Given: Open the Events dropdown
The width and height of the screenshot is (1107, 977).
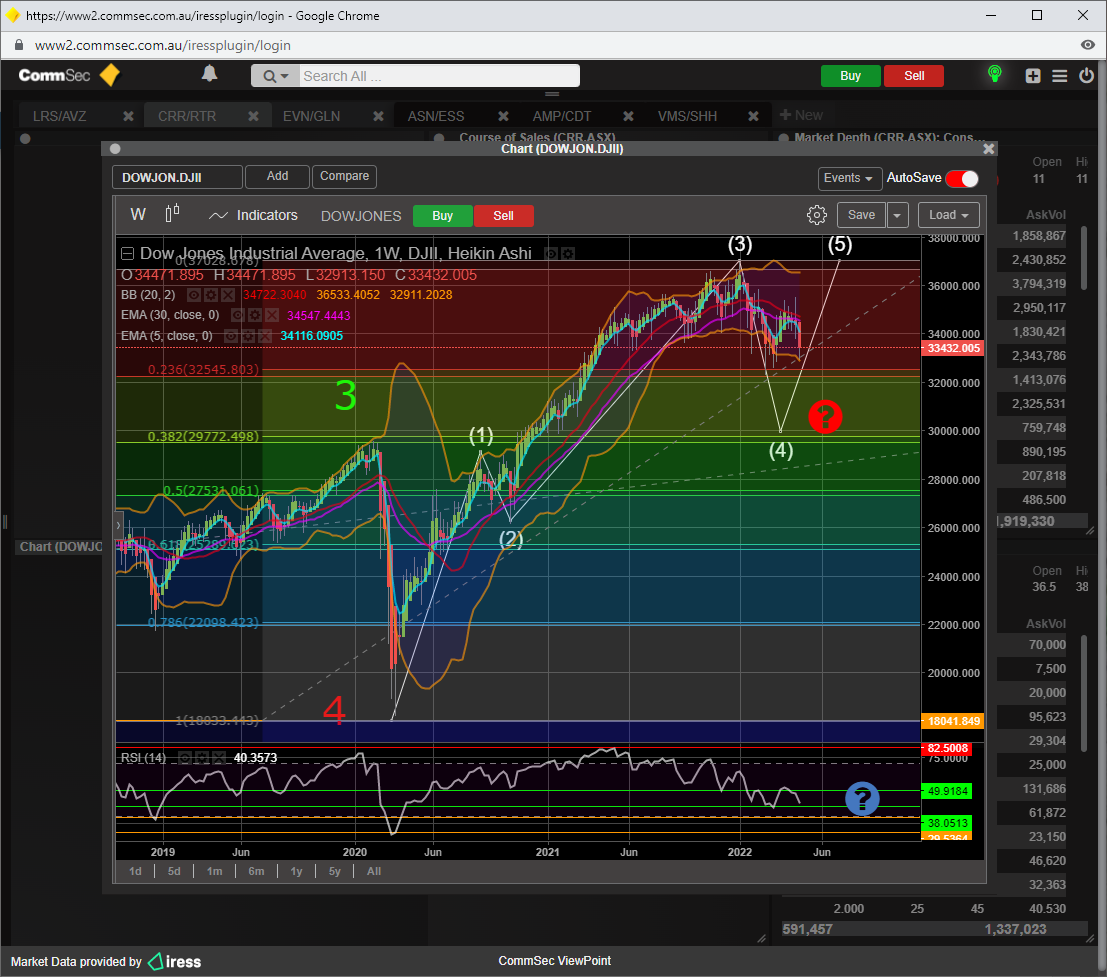Looking at the screenshot, I should [x=849, y=178].
